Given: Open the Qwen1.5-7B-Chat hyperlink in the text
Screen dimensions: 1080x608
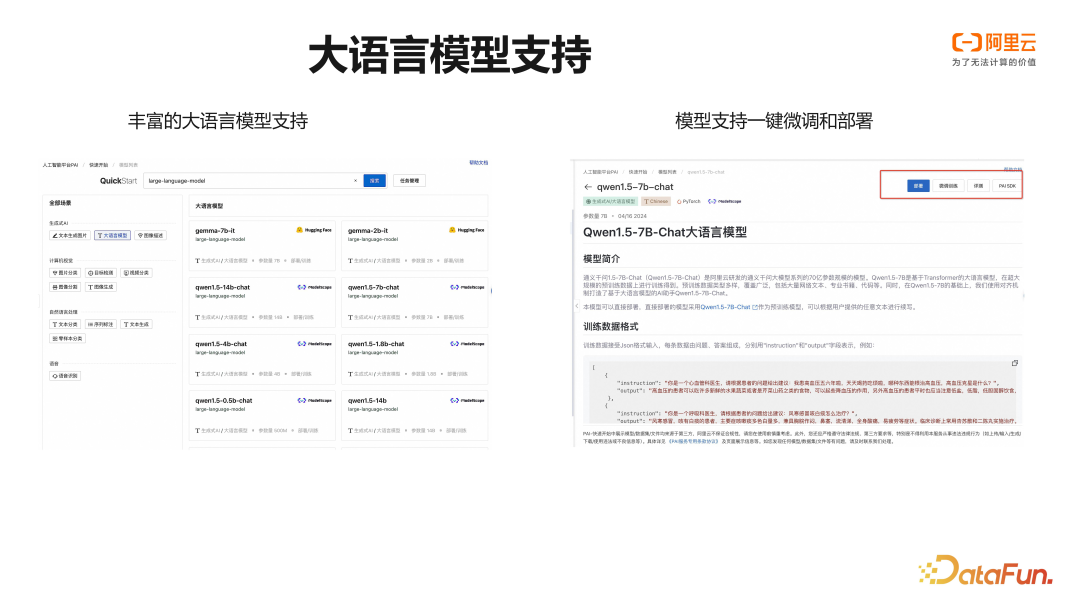Looking at the screenshot, I should point(726,308).
